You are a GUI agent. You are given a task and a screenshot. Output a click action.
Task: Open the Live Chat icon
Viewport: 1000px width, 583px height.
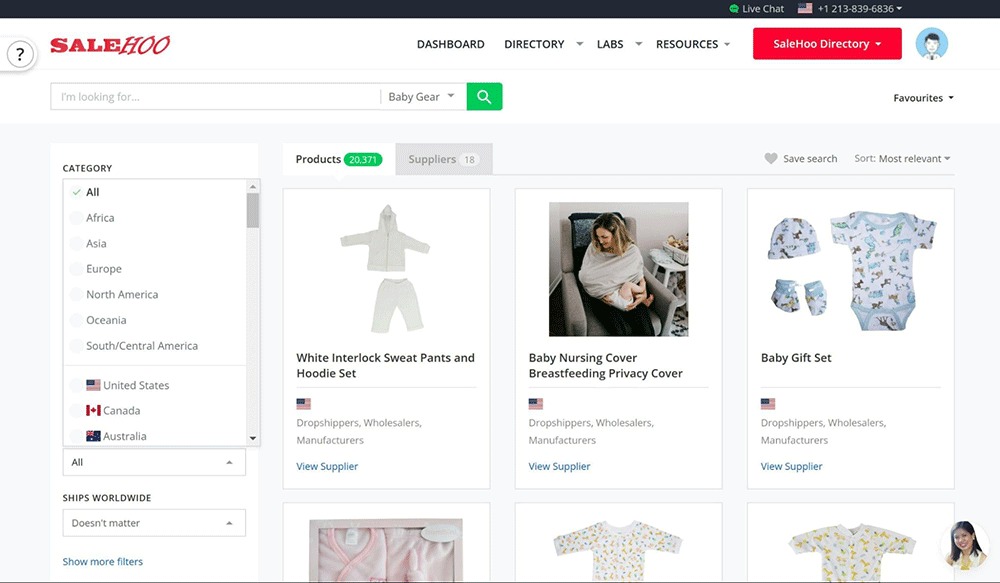pos(734,9)
